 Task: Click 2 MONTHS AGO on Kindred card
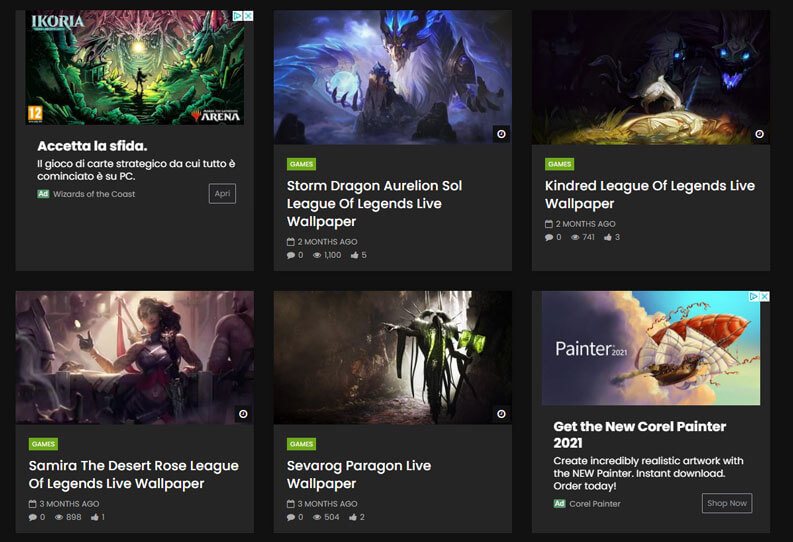coord(586,223)
